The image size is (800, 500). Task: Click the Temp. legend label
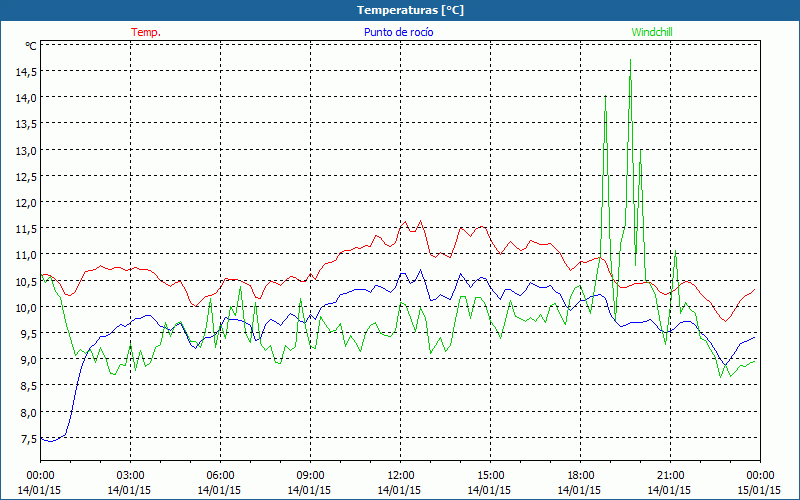click(x=146, y=32)
